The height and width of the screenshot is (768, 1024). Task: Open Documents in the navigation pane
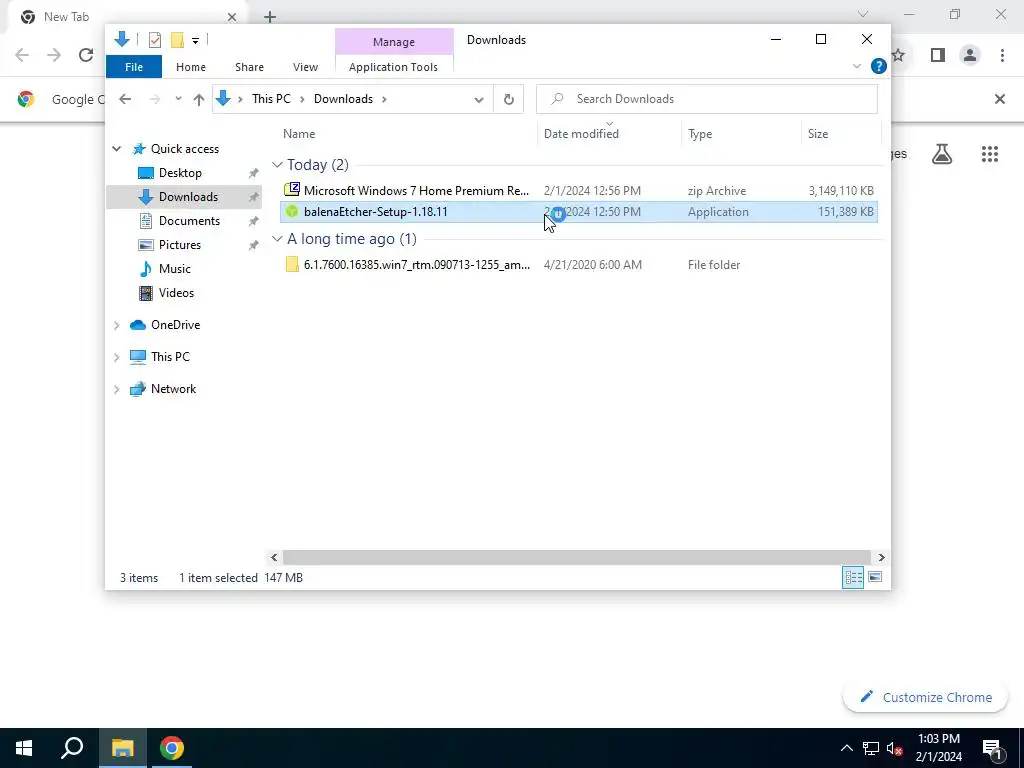189,221
